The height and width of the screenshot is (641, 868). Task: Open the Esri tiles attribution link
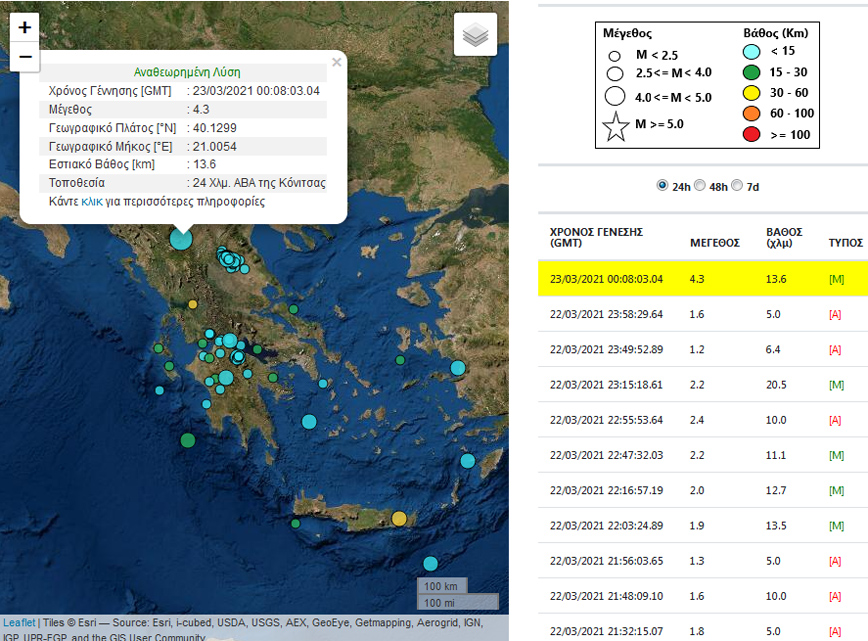coord(86,622)
